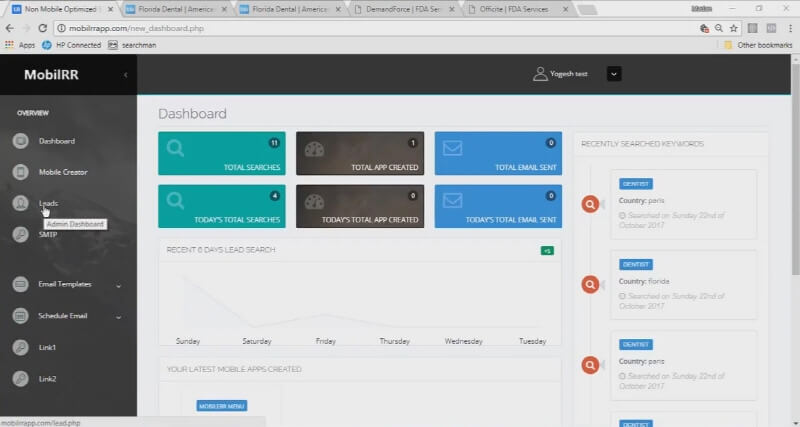Click the user profile avatar icon
800x427 pixels.
point(540,74)
